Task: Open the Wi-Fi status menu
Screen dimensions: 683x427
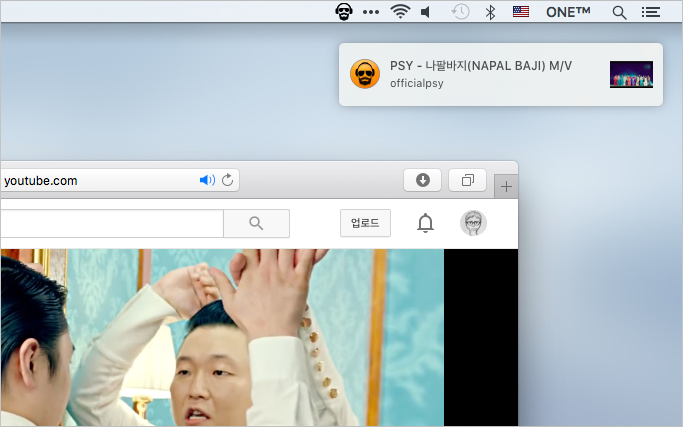Action: pyautogui.click(x=400, y=12)
